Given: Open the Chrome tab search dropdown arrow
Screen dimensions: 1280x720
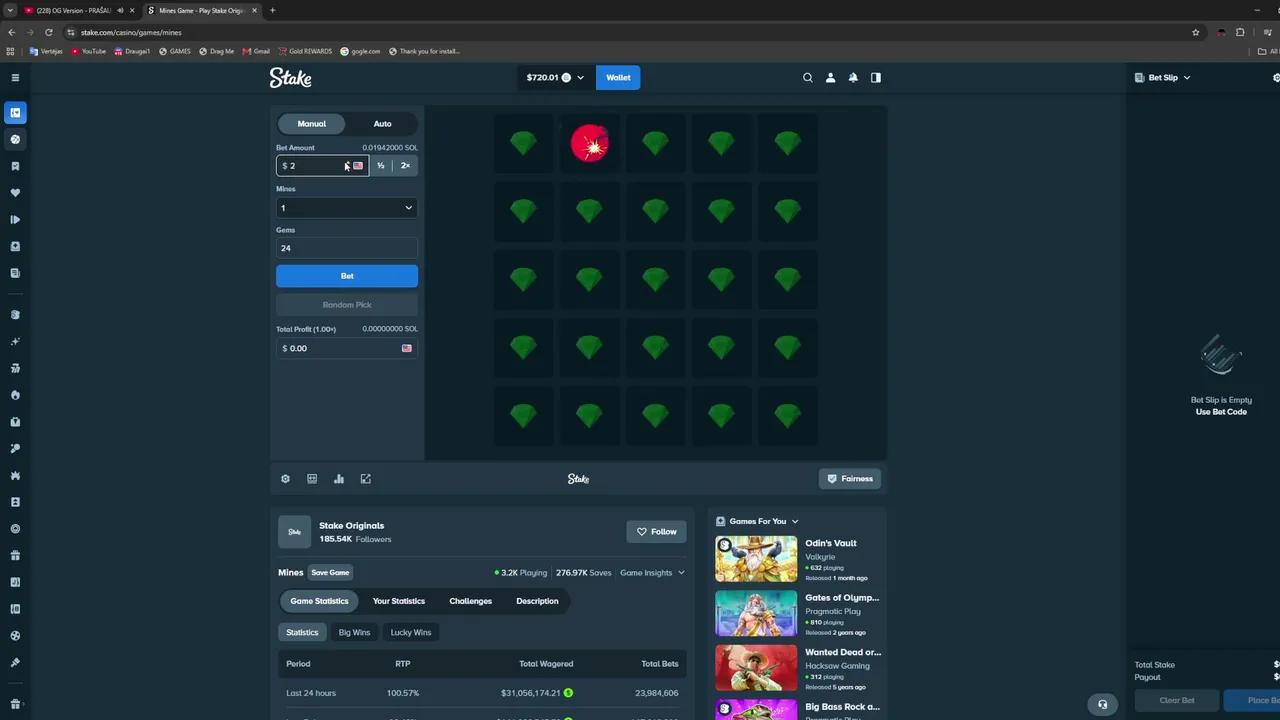Looking at the screenshot, I should [x=11, y=10].
